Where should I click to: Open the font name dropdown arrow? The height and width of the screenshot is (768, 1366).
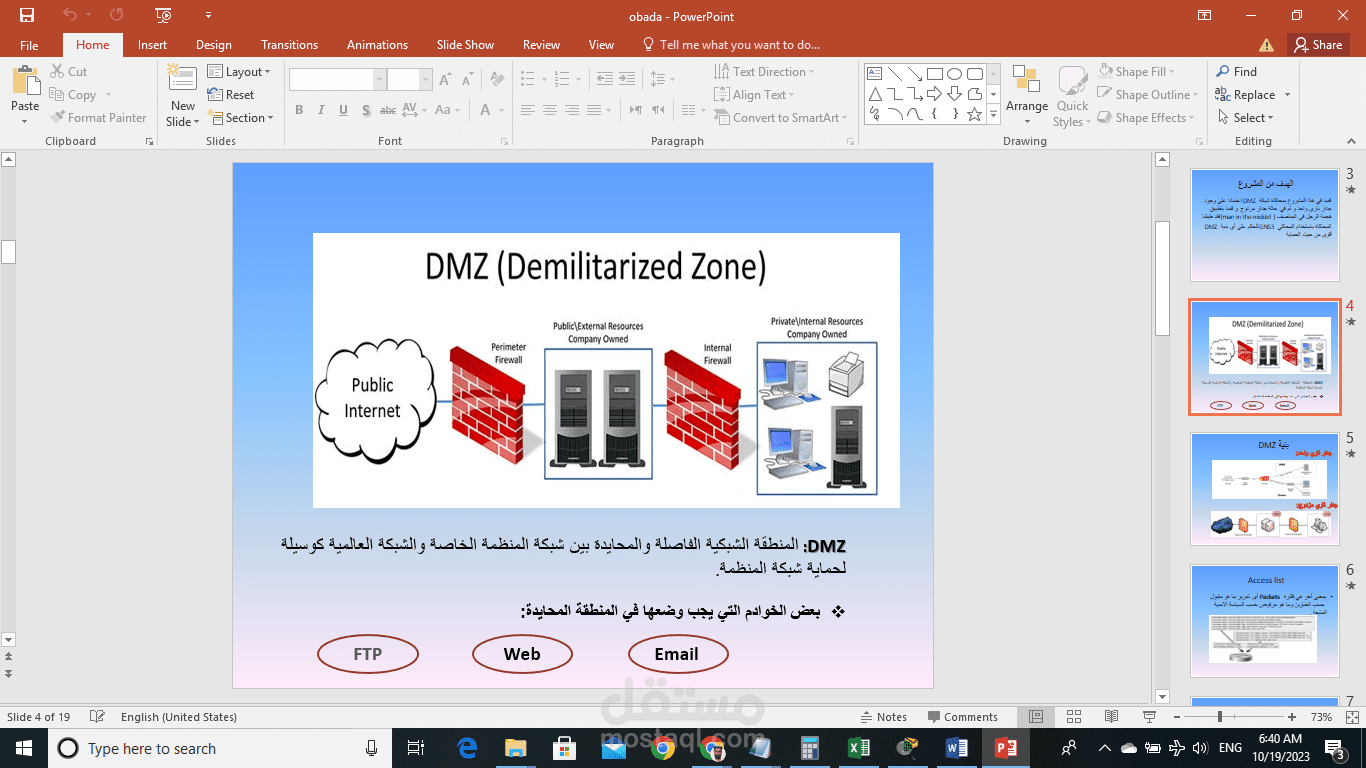(379, 80)
